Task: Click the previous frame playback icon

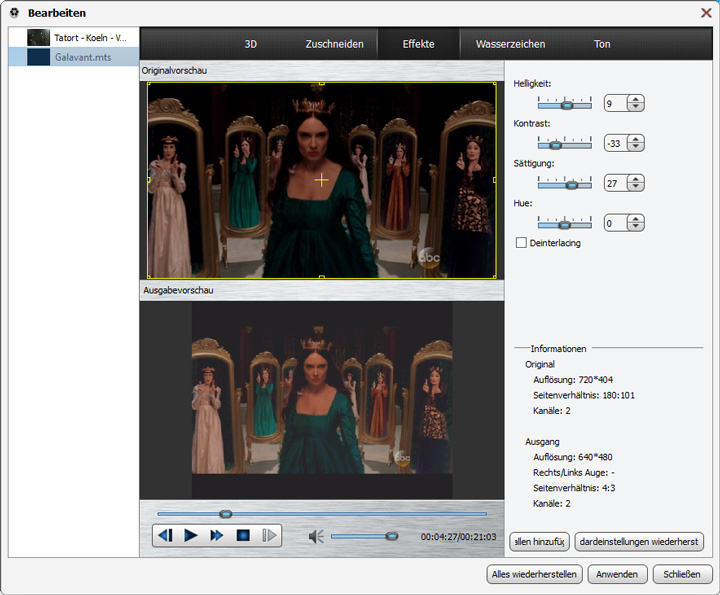Action: click(x=165, y=535)
